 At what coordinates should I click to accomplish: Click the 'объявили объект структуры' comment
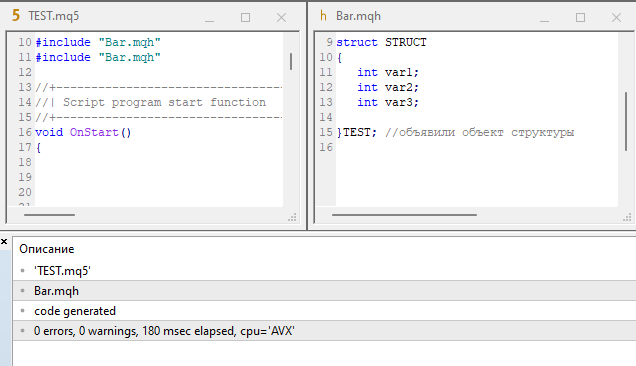486,132
